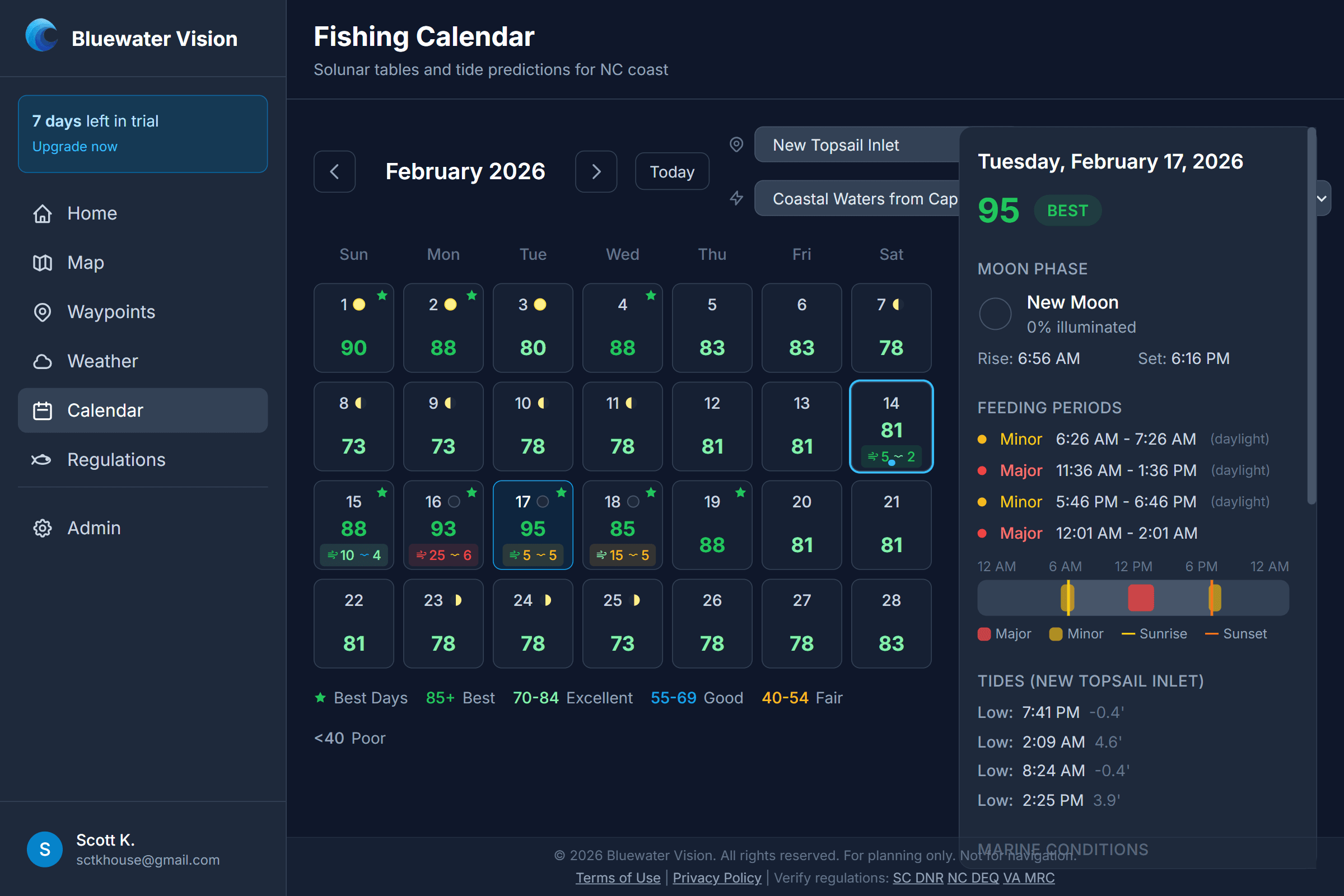Open the Coastal Waters forecast dropdown
This screenshot has width=1344, height=896.
pyautogui.click(x=857, y=198)
